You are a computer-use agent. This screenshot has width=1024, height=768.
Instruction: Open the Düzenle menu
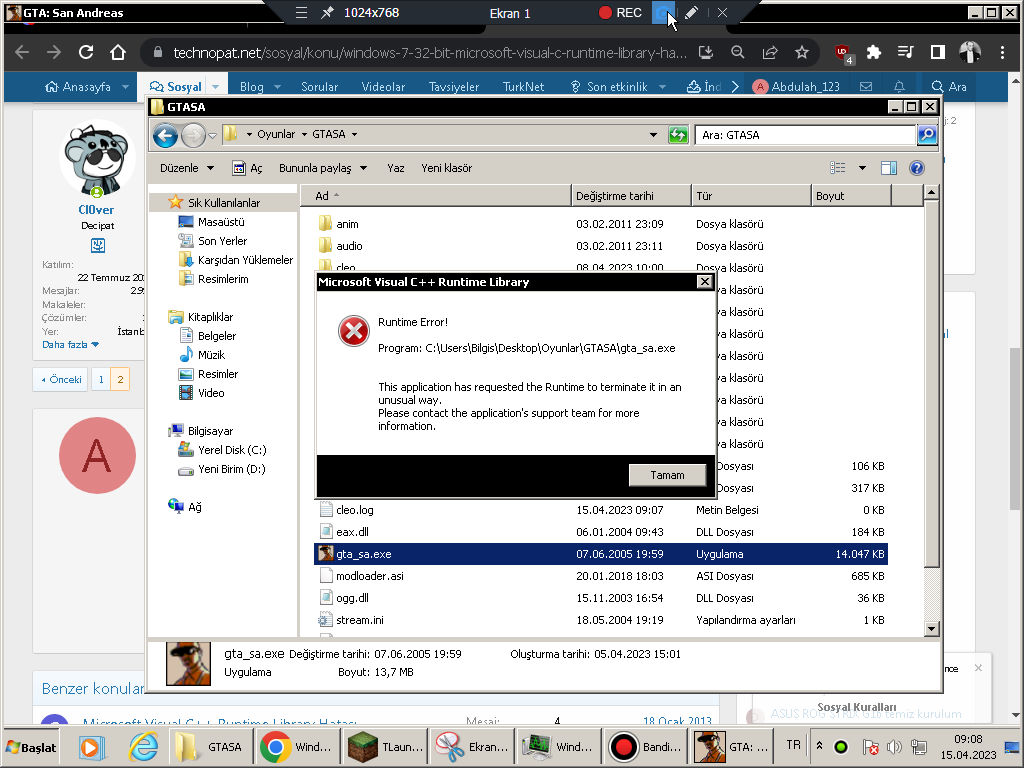click(187, 168)
